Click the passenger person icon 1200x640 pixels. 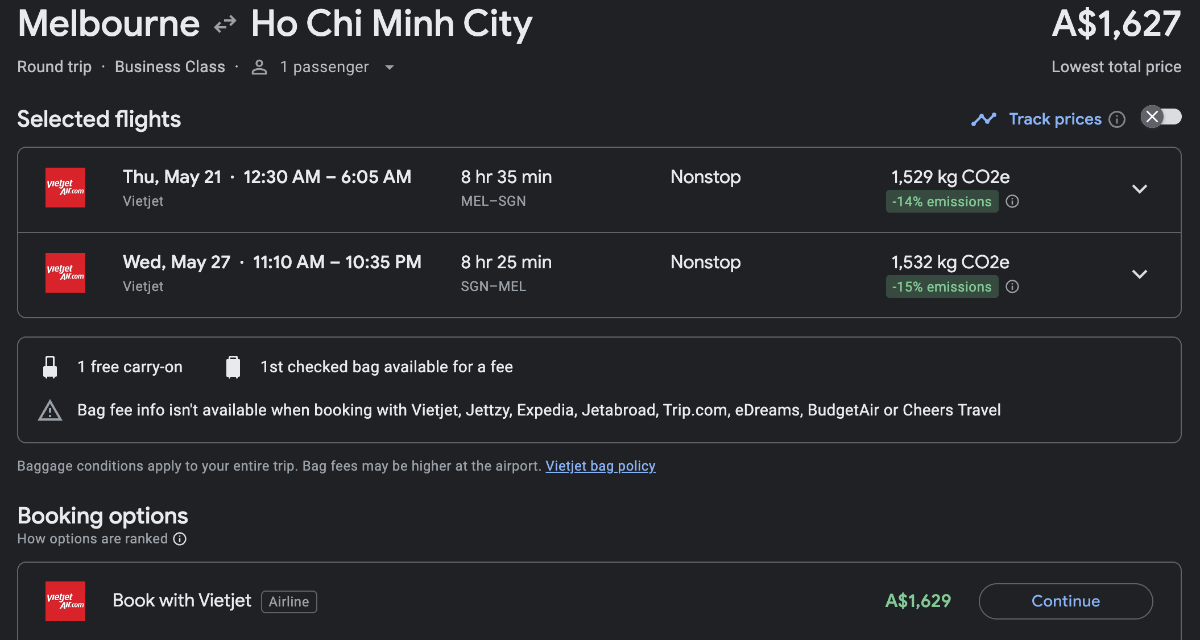(259, 67)
